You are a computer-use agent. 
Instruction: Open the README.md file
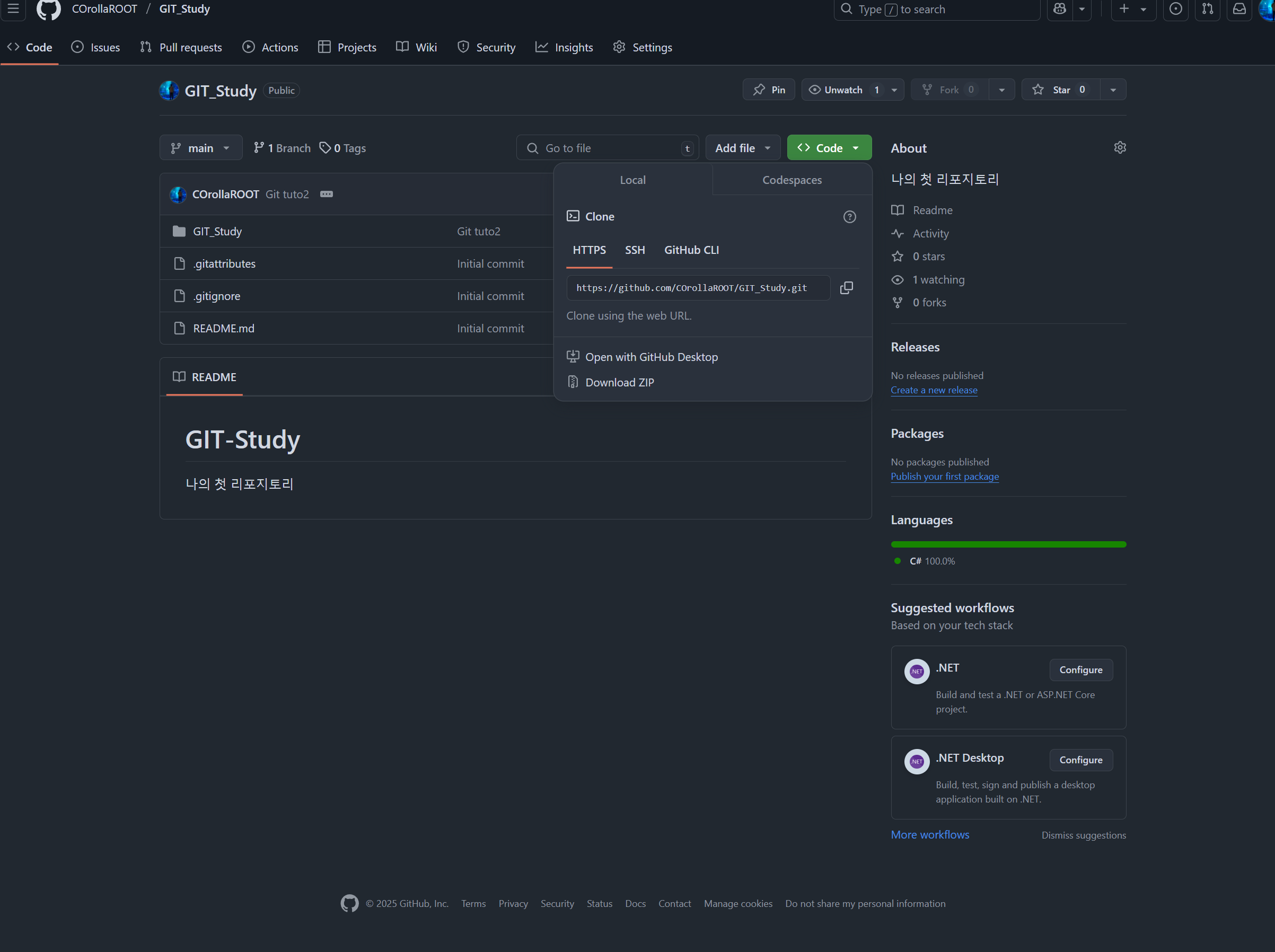(x=224, y=329)
